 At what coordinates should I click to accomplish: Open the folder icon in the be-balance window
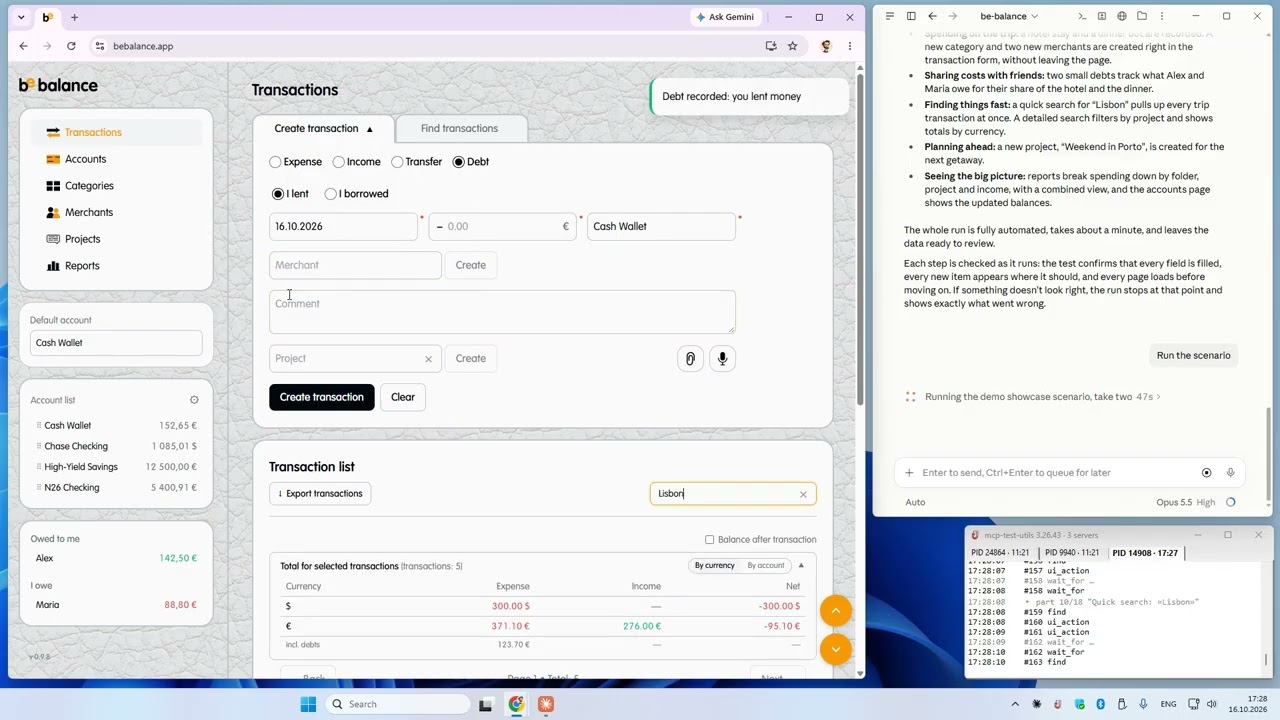pyautogui.click(x=1142, y=16)
